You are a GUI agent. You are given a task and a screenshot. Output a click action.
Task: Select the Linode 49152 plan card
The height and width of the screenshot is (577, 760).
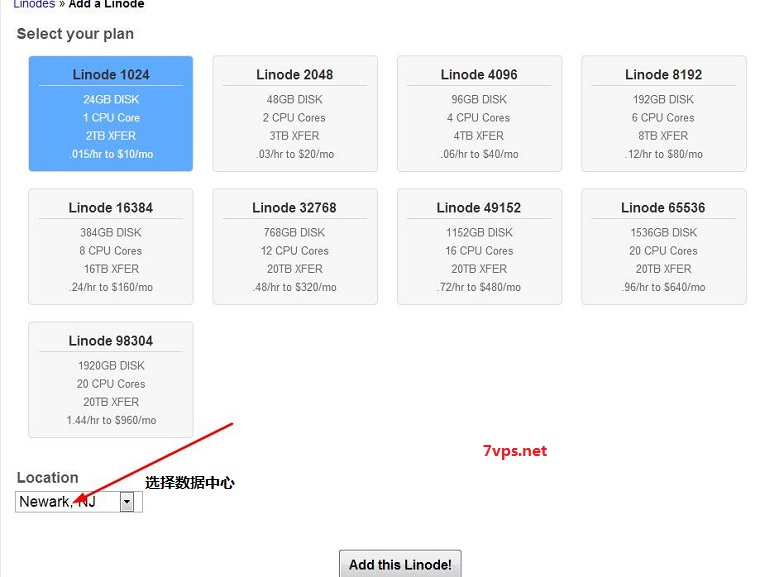pos(479,246)
